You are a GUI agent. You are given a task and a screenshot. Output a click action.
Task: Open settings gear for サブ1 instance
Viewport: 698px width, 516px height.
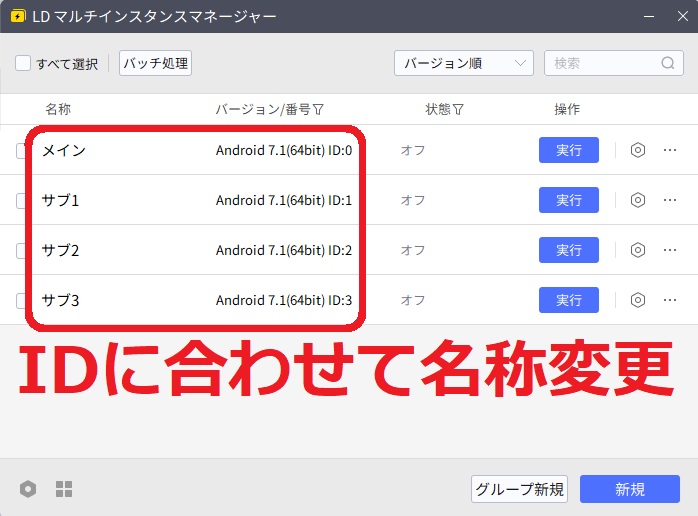click(x=638, y=200)
